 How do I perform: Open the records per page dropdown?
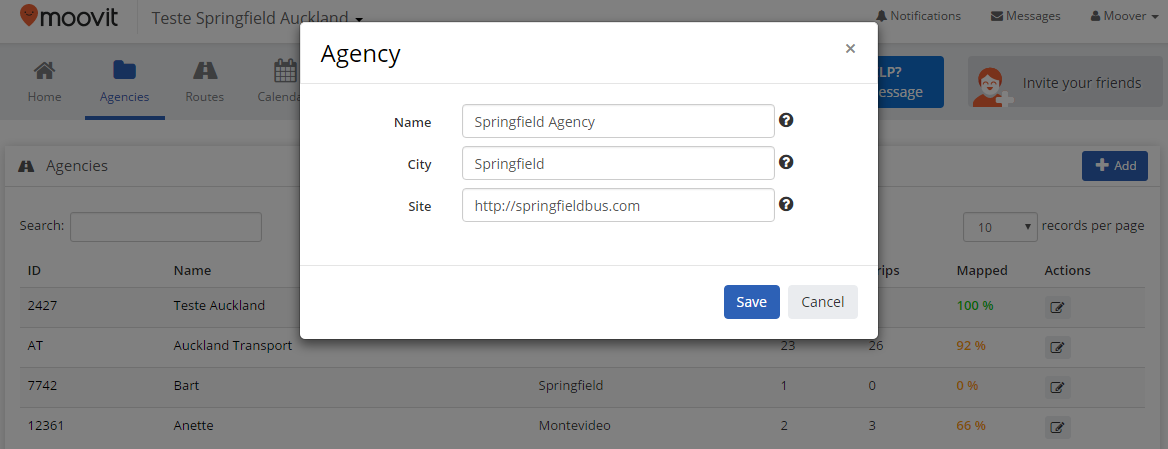[1000, 227]
